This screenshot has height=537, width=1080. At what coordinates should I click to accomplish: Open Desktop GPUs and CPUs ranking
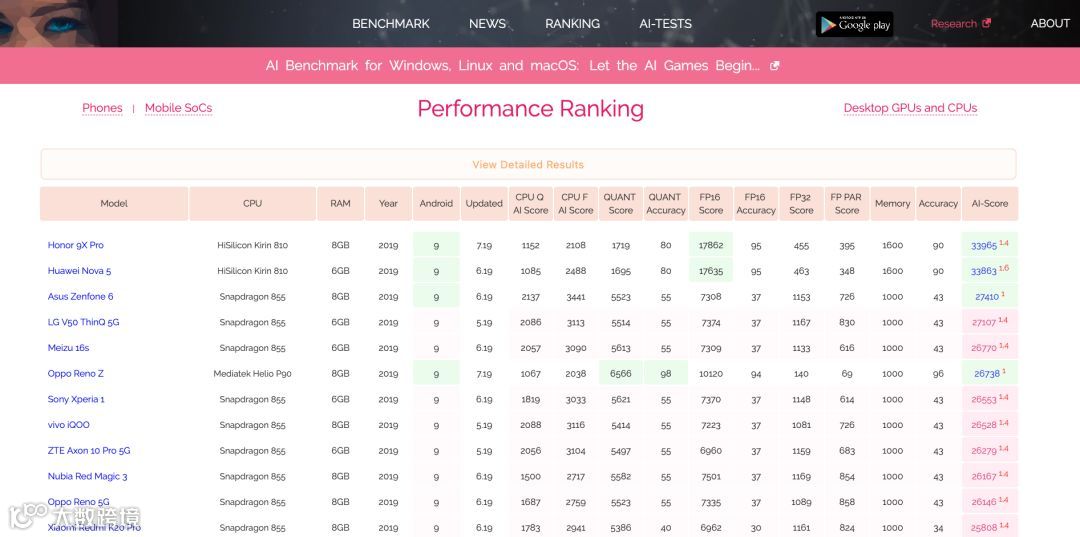pos(910,108)
